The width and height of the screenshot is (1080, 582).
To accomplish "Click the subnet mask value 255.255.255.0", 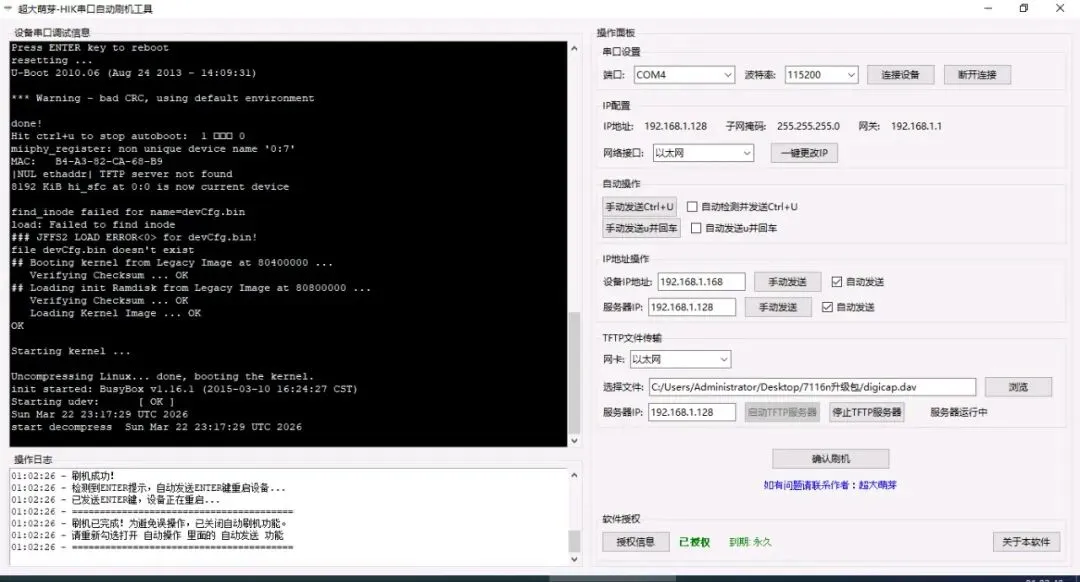I will (808, 126).
